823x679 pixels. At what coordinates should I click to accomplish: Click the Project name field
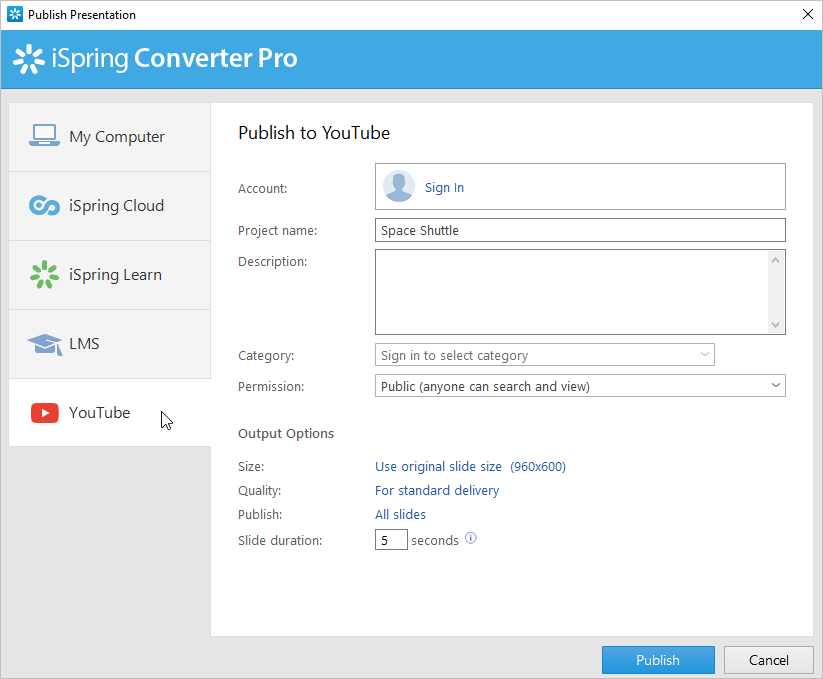coord(580,230)
